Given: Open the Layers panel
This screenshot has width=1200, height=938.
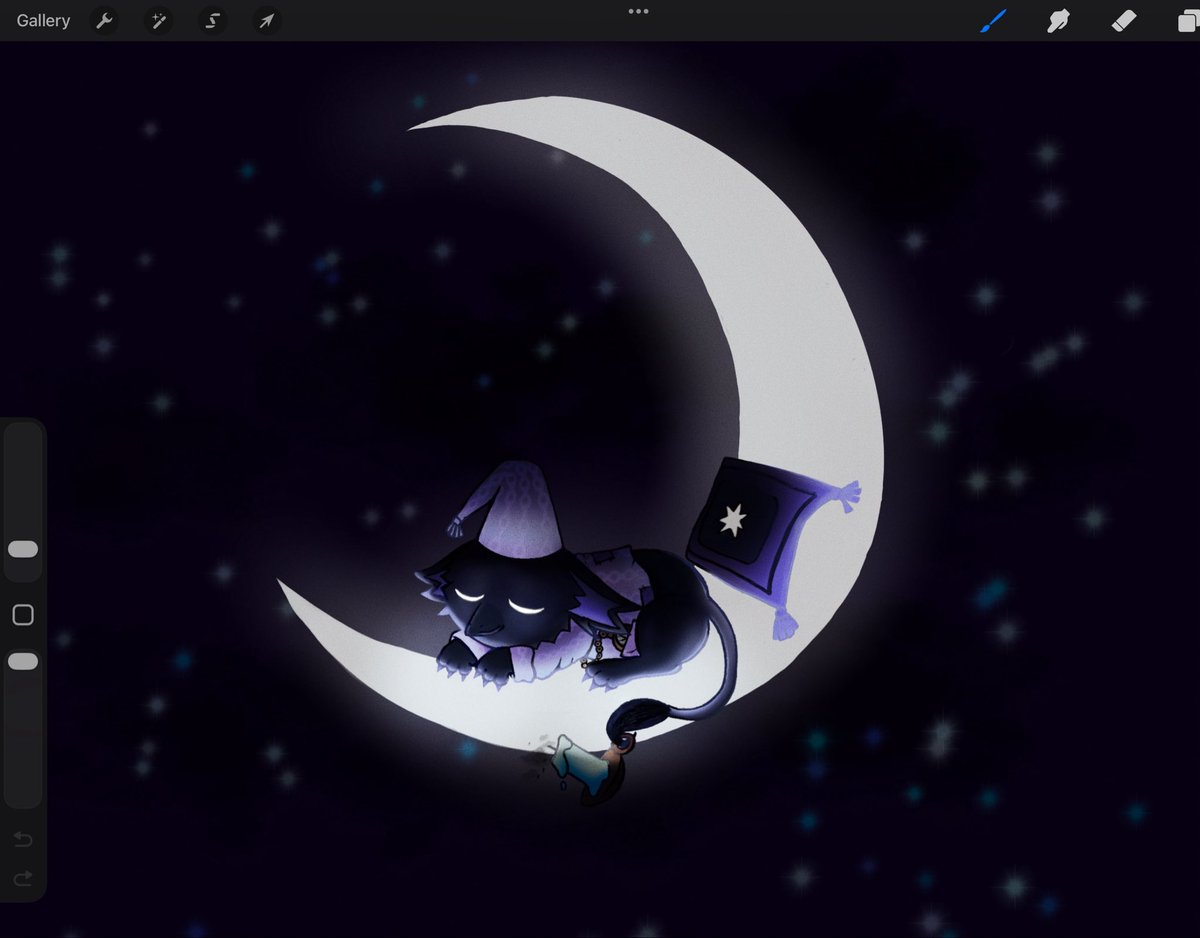Looking at the screenshot, I should [1188, 20].
